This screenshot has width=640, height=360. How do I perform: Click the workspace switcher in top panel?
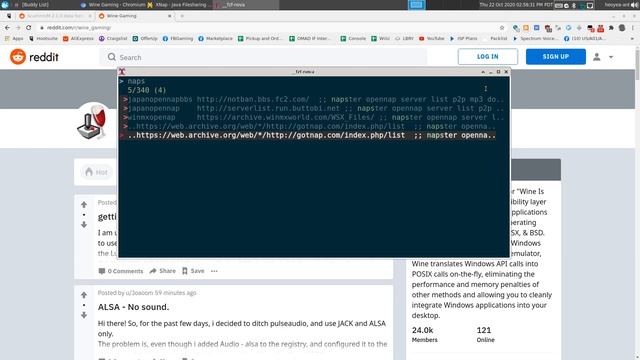[x=416, y=5]
